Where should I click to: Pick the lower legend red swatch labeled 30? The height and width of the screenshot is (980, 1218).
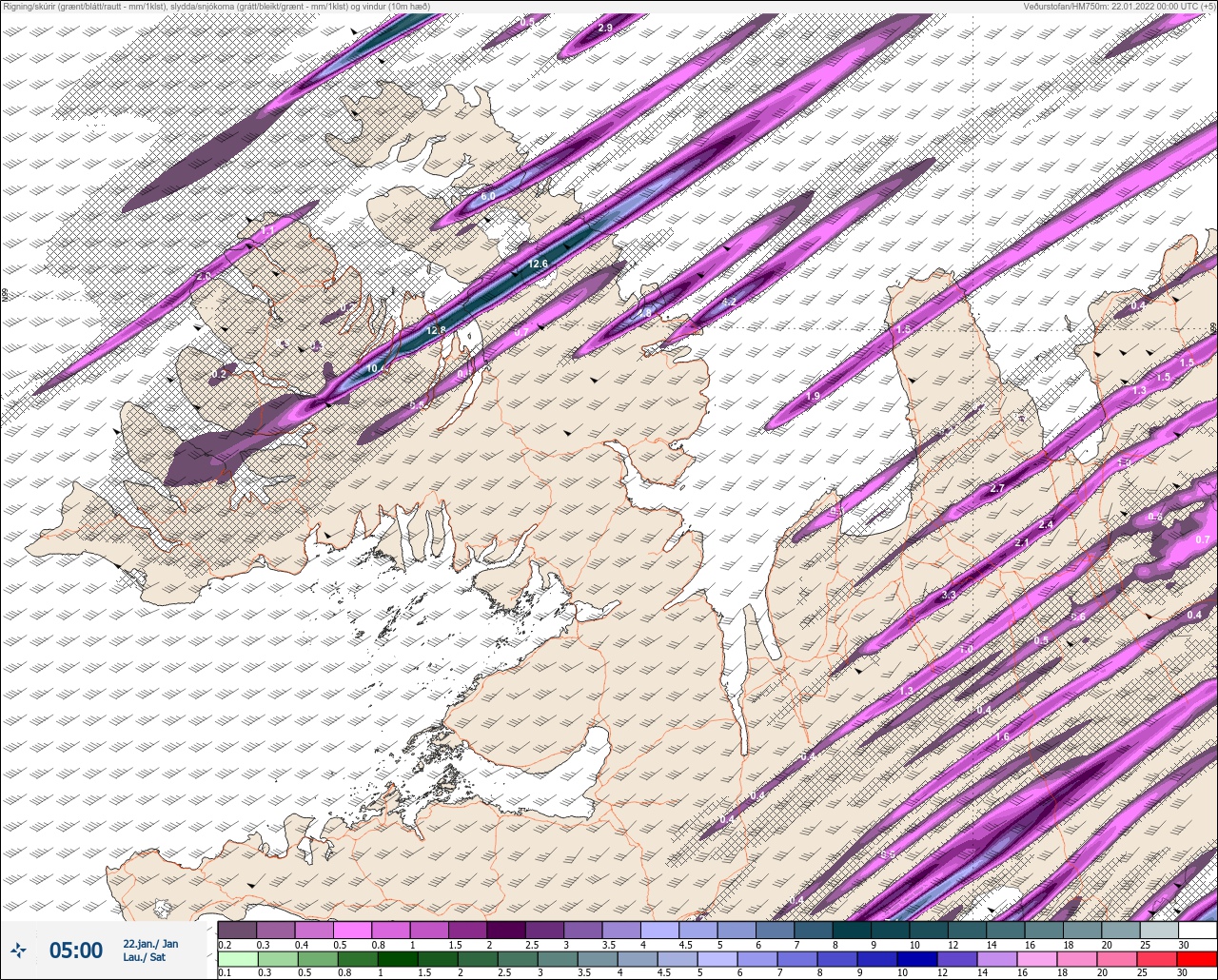coord(1197,959)
